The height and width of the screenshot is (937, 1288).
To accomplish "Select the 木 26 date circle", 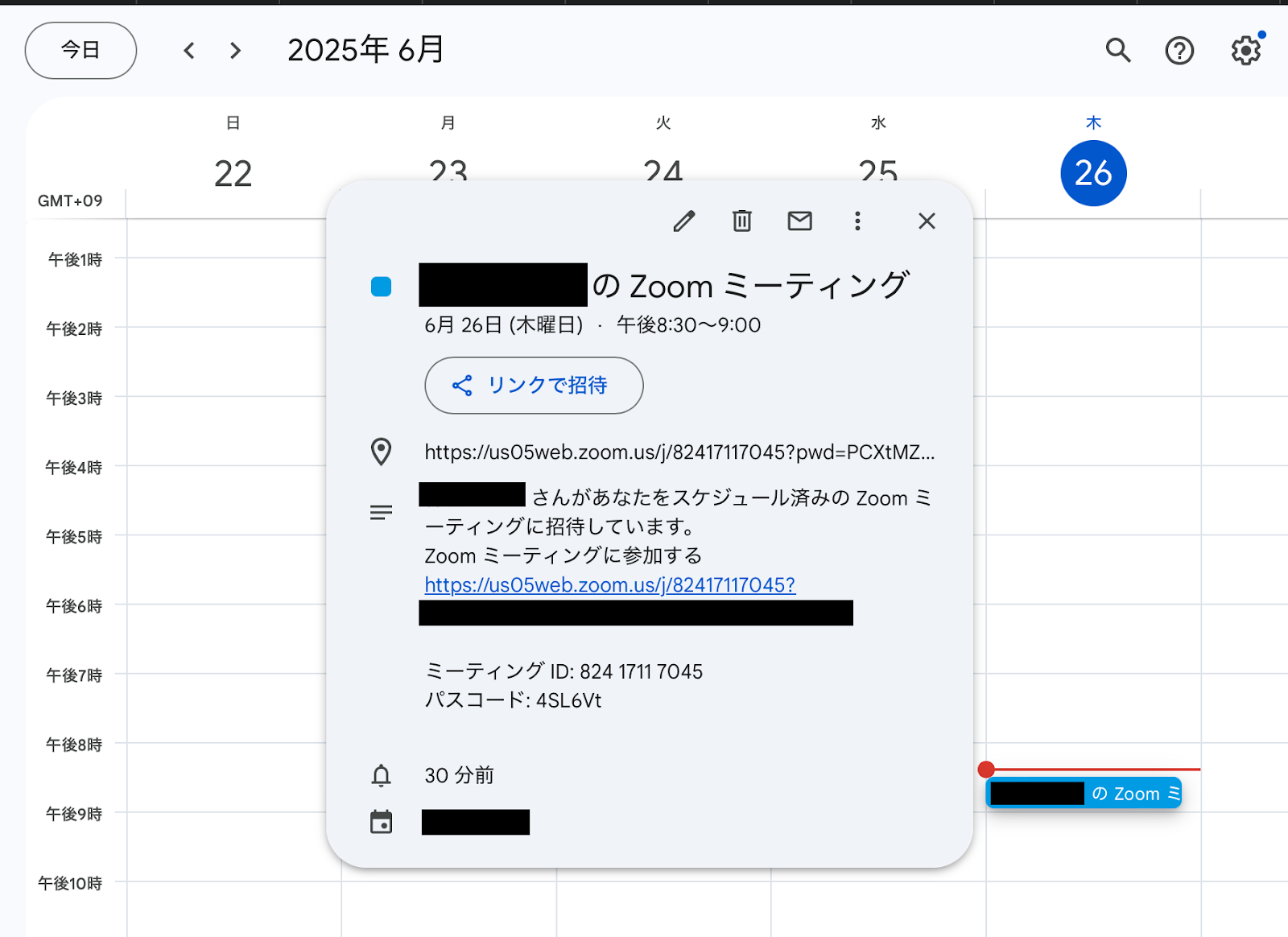I will pos(1093,172).
